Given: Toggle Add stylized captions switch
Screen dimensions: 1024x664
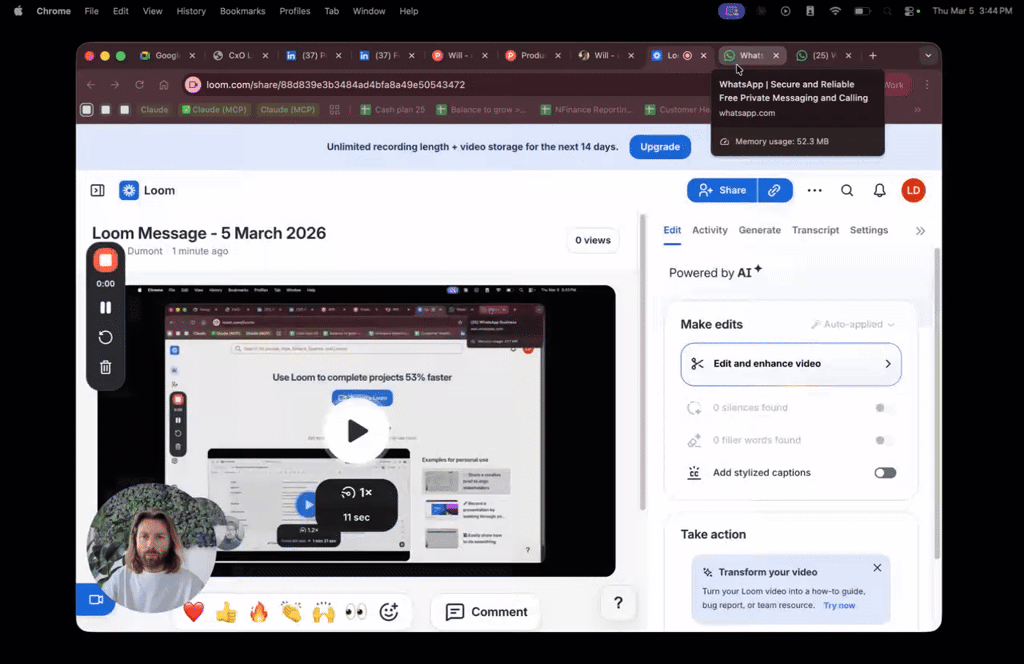Looking at the screenshot, I should tap(885, 473).
